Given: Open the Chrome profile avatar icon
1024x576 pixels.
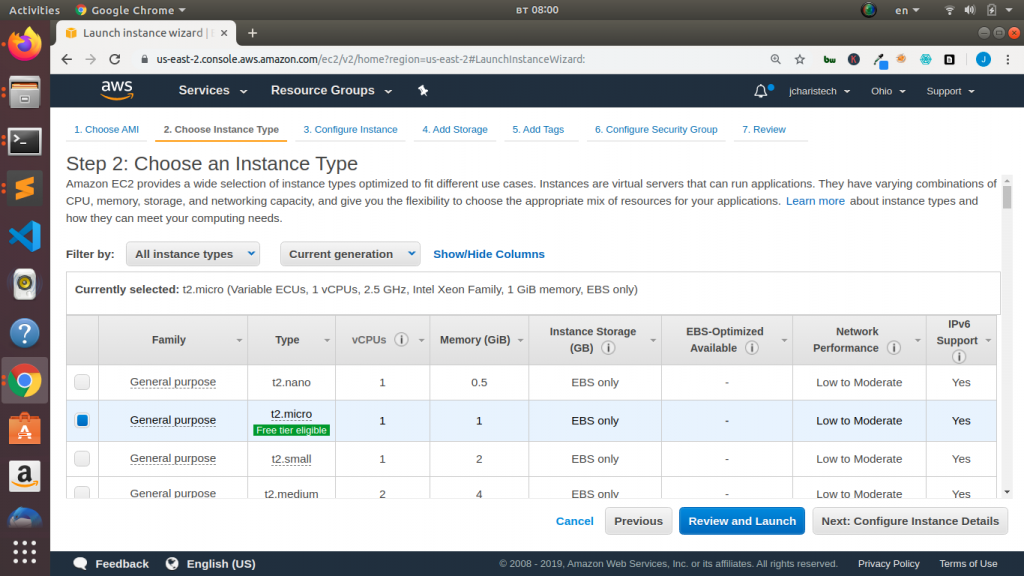Looking at the screenshot, I should pos(984,59).
